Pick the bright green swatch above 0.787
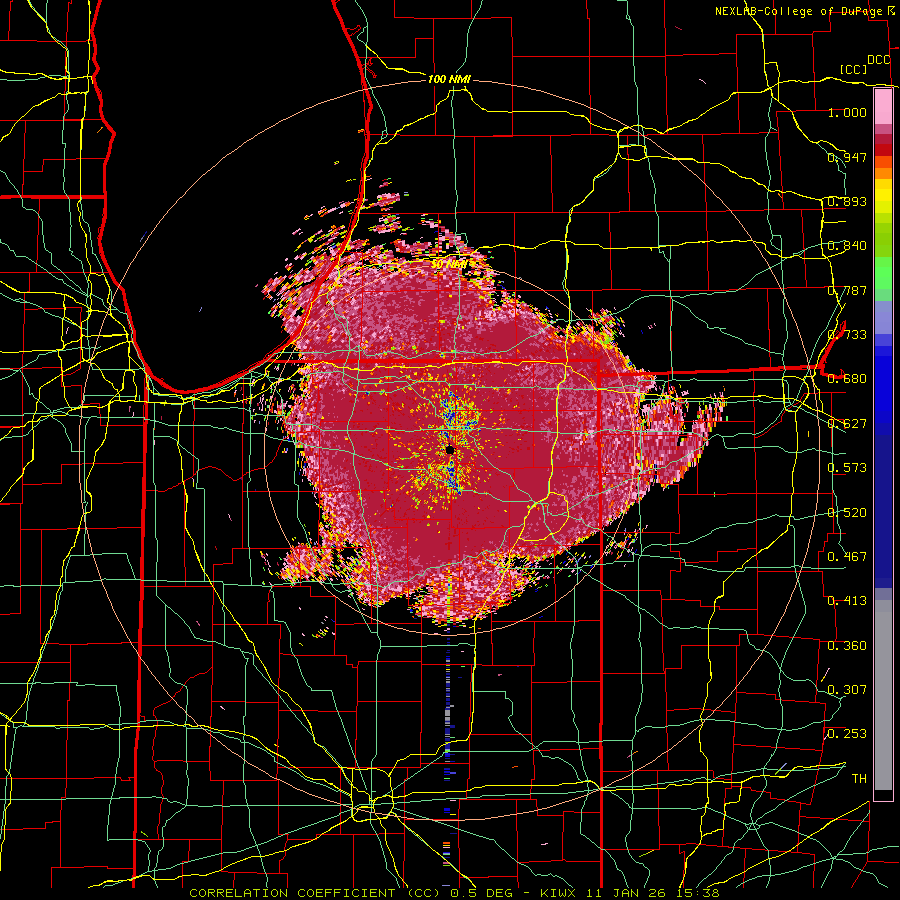This screenshot has width=900, height=900. (883, 273)
